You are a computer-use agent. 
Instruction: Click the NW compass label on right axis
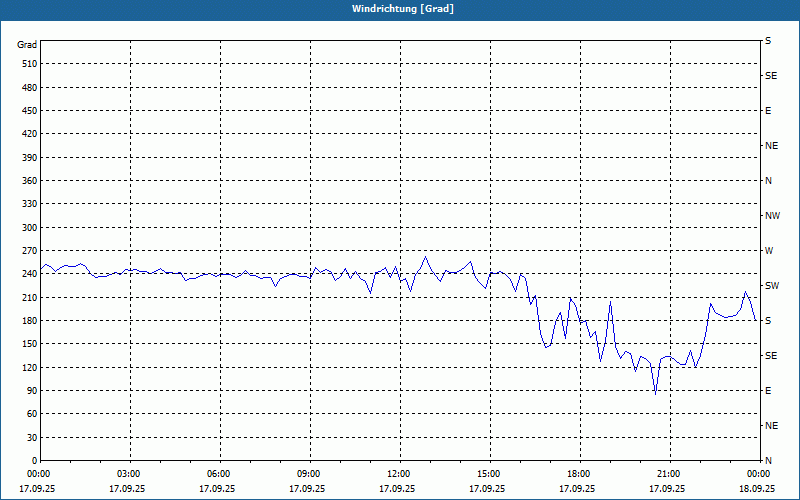pyautogui.click(x=772, y=216)
